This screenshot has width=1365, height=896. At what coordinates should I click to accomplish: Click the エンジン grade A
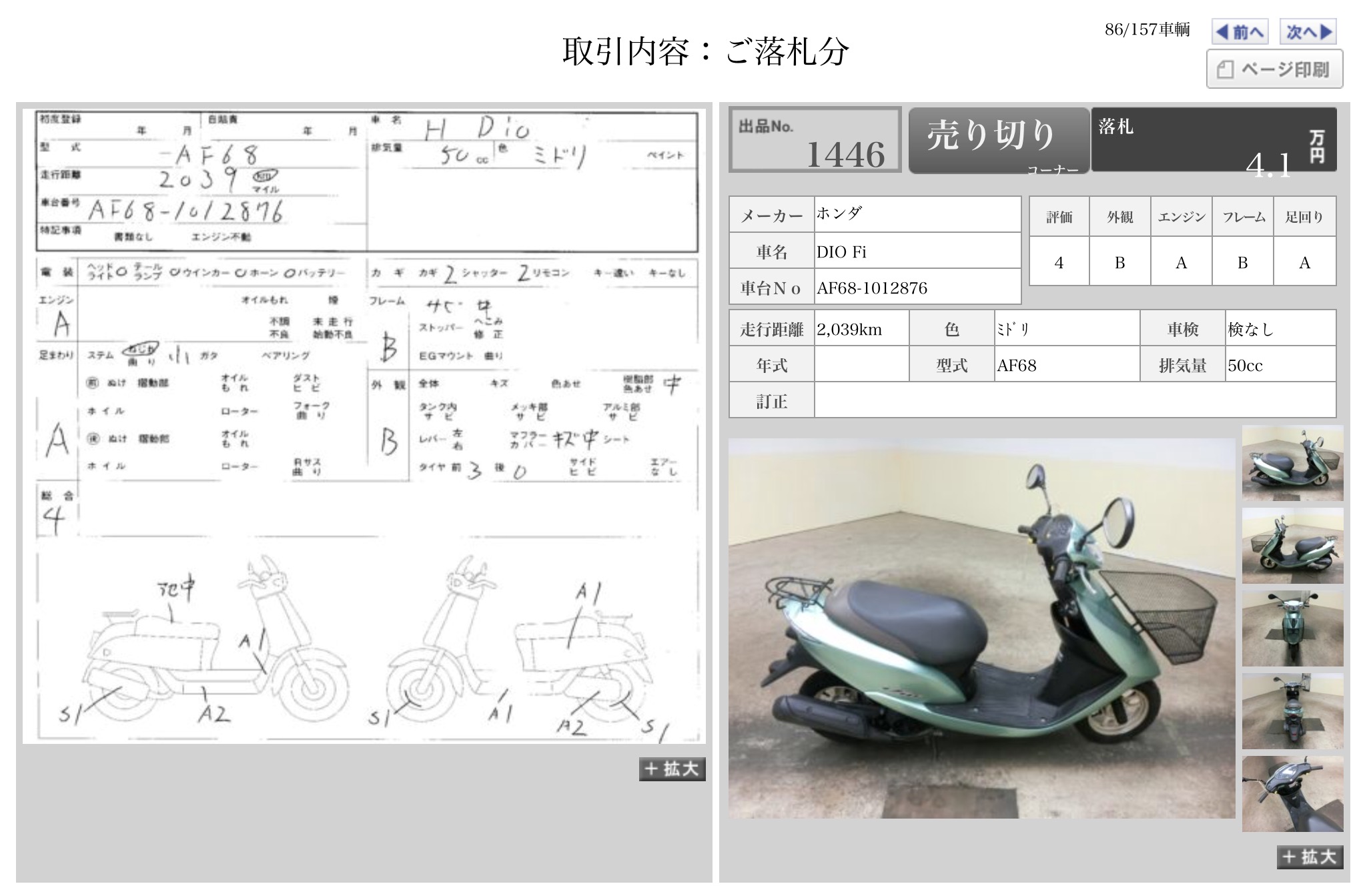pos(1181,262)
